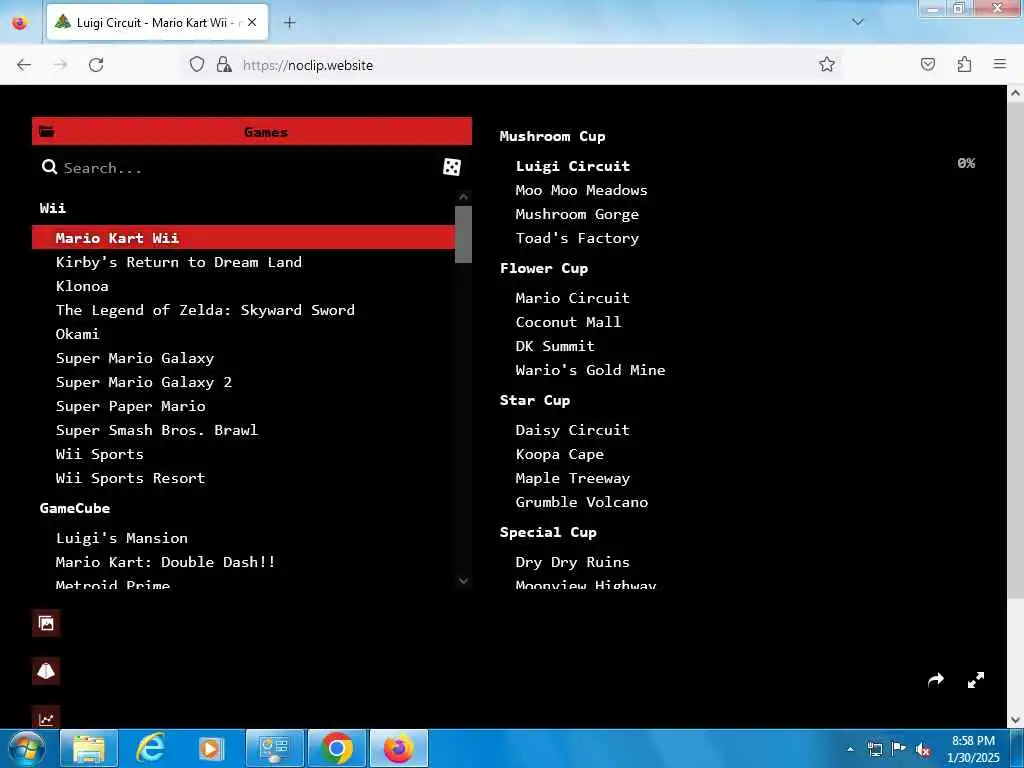Launch Internet Explorer from the taskbar
This screenshot has height=768, width=1024.
click(150, 748)
